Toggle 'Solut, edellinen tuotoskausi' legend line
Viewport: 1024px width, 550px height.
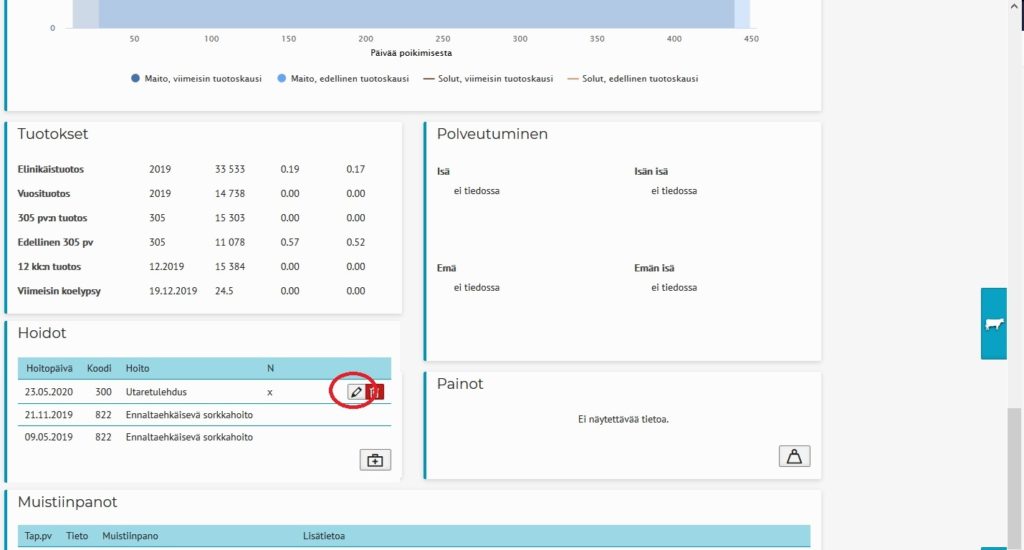pos(632,79)
